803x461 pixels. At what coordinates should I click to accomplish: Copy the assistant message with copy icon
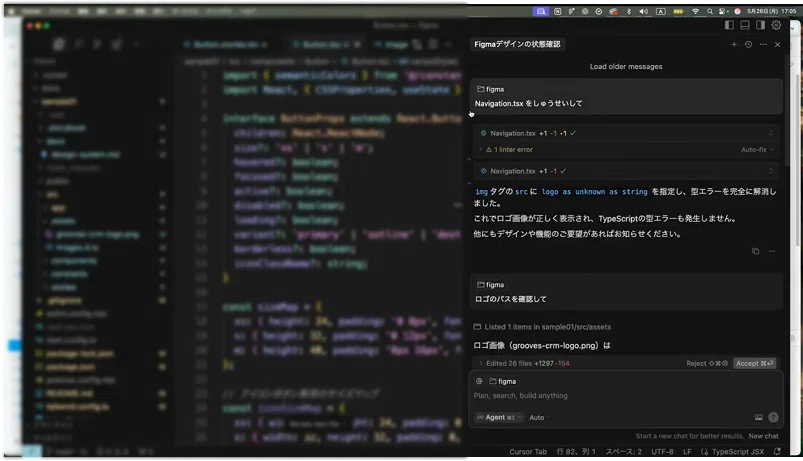point(755,252)
